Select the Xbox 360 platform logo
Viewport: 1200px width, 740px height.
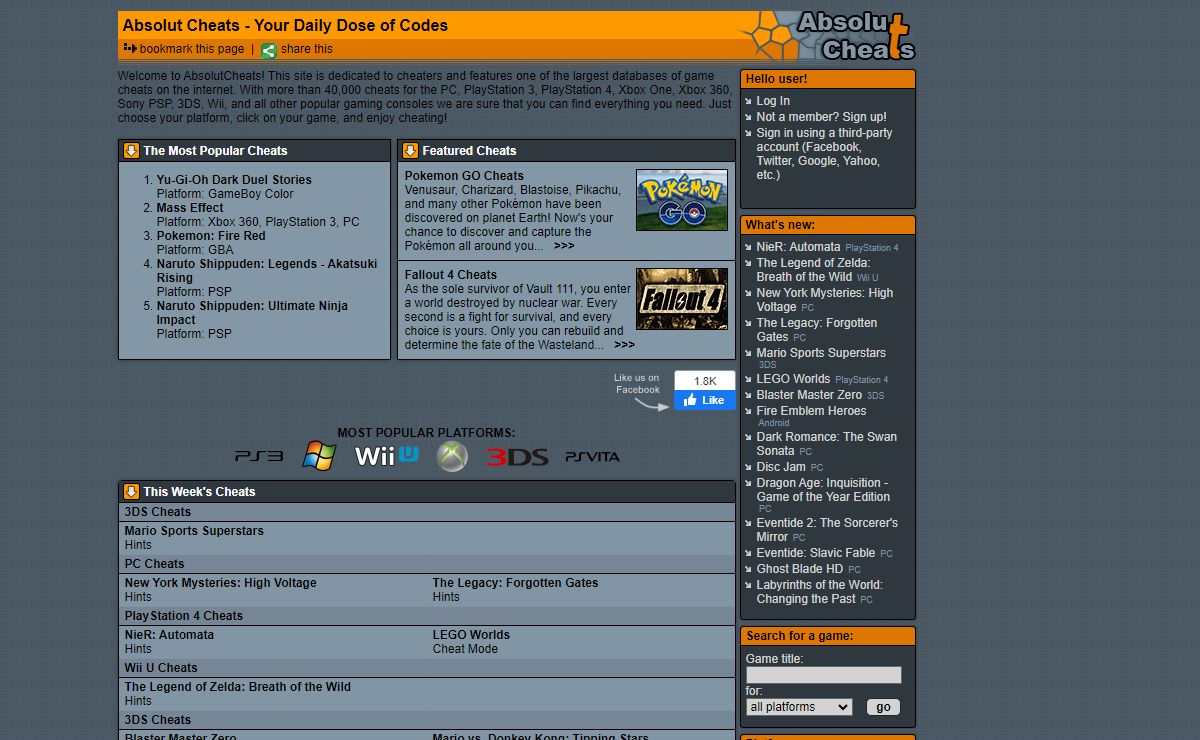pos(452,456)
